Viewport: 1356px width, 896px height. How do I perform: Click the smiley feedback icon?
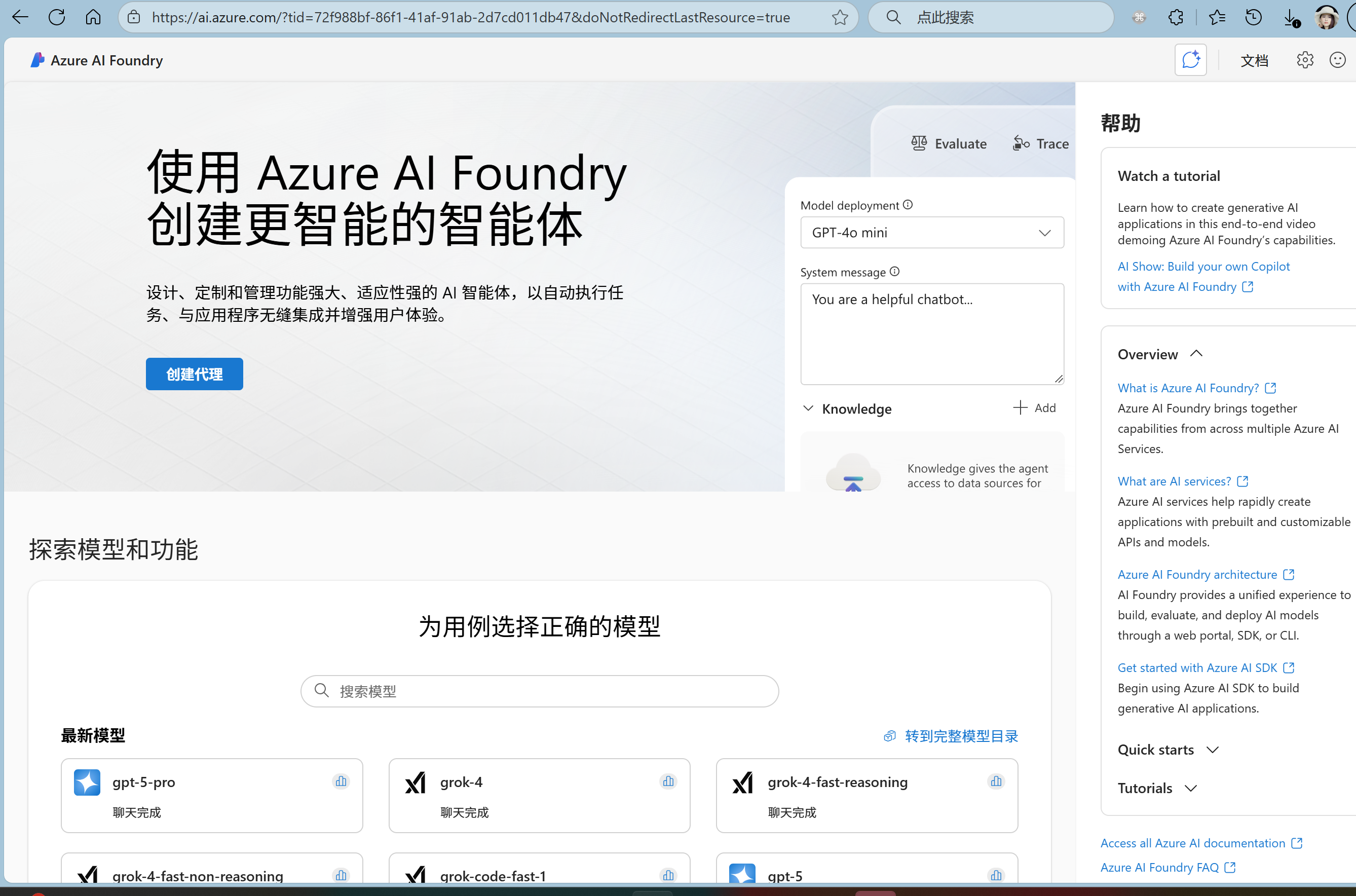pyautogui.click(x=1337, y=60)
